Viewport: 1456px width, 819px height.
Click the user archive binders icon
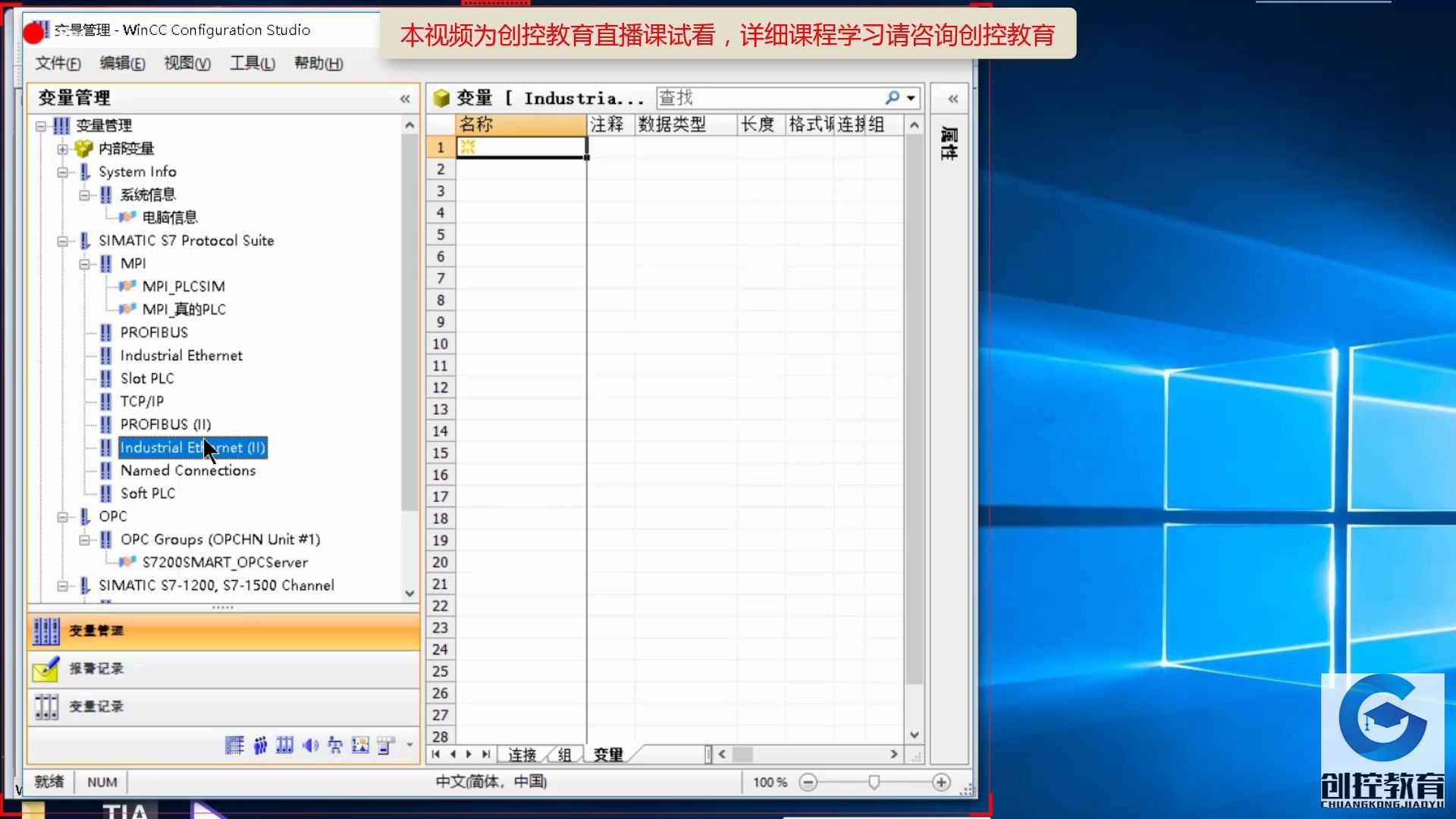point(284,745)
